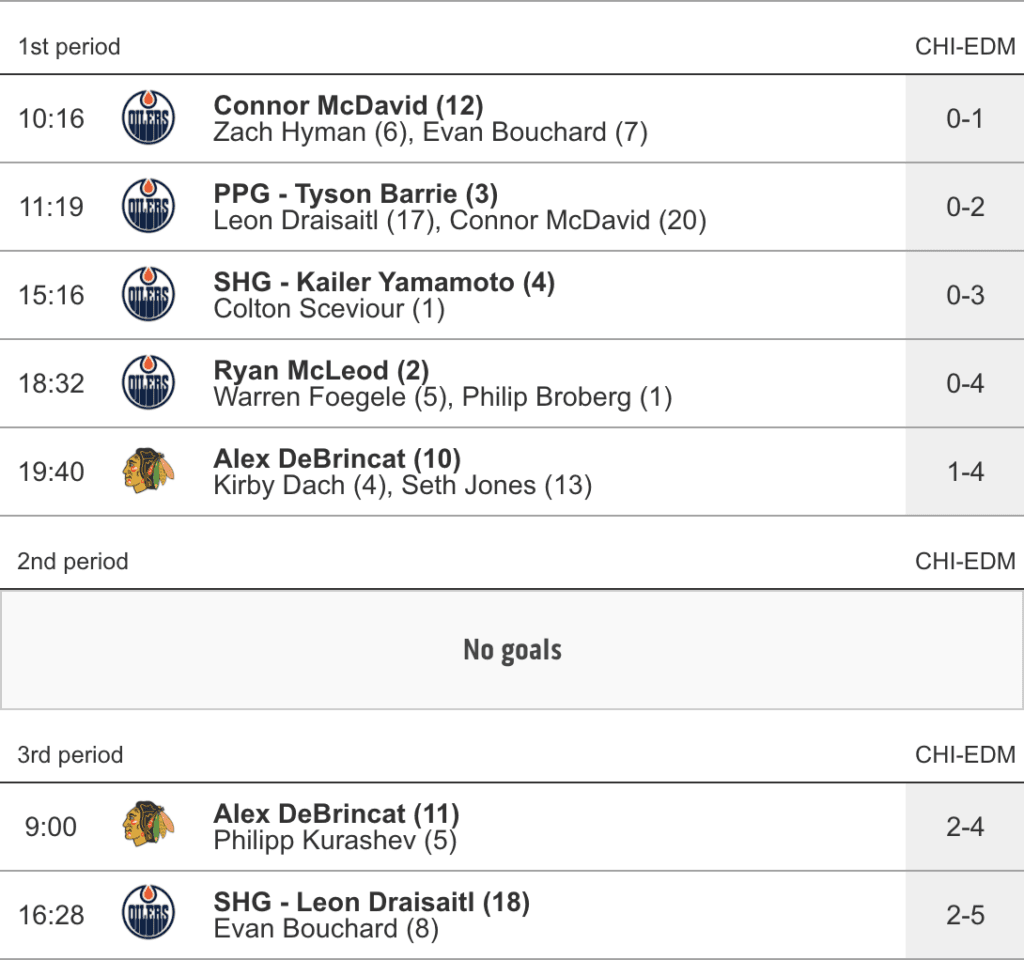Select PPG - Tyson Barrie (3) scorer

tap(355, 193)
